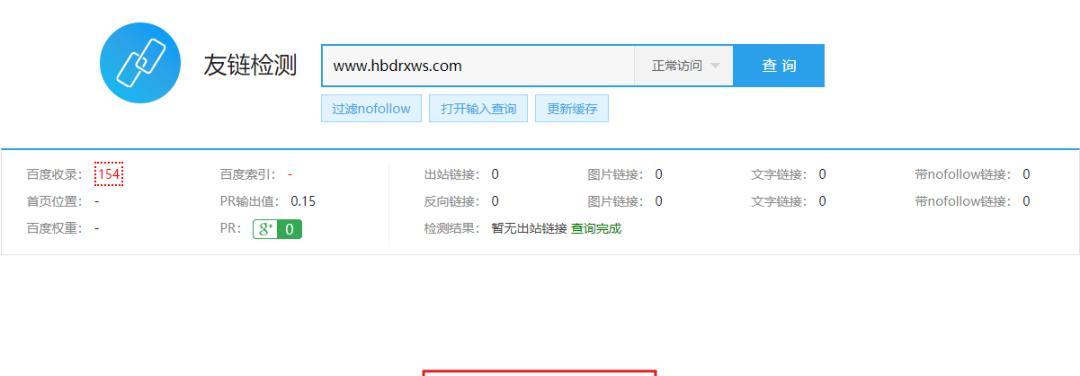The height and width of the screenshot is (376, 1080).
Task: Click the 更新缓存 refresh cache button
Action: pyautogui.click(x=572, y=109)
